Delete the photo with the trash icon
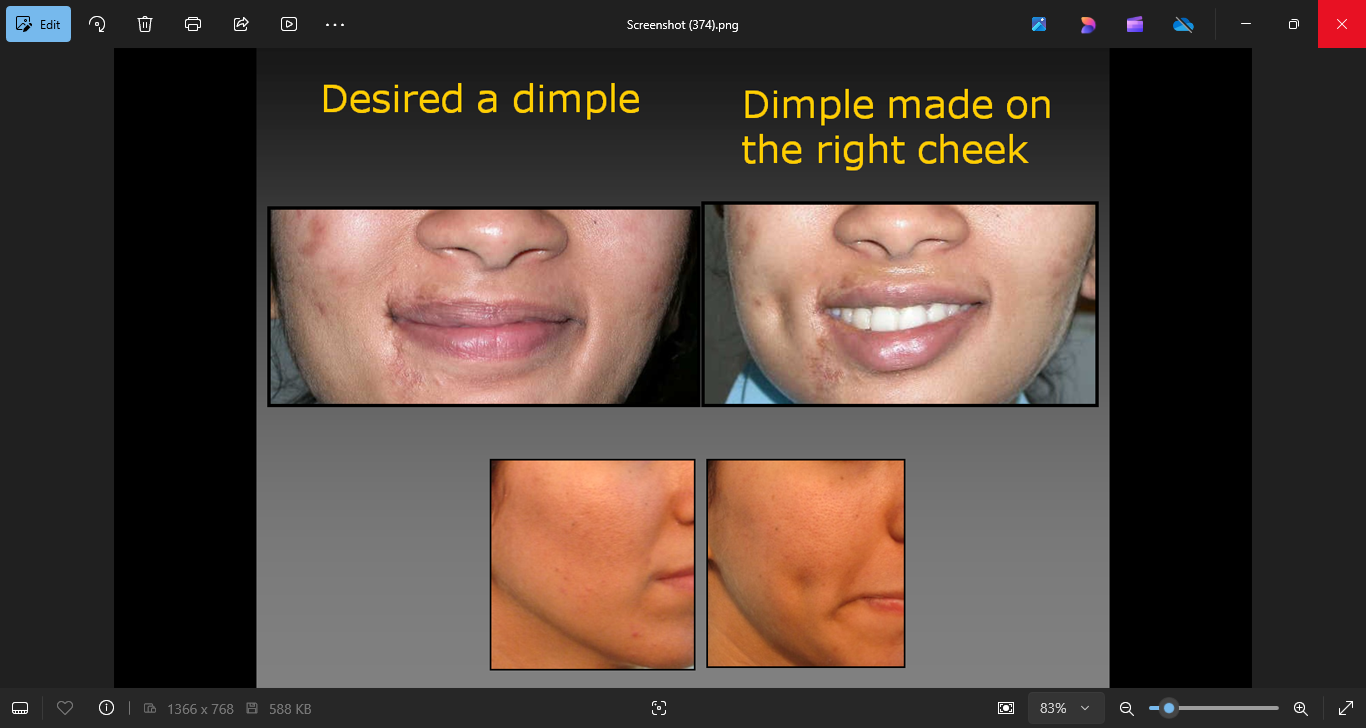 [x=145, y=24]
